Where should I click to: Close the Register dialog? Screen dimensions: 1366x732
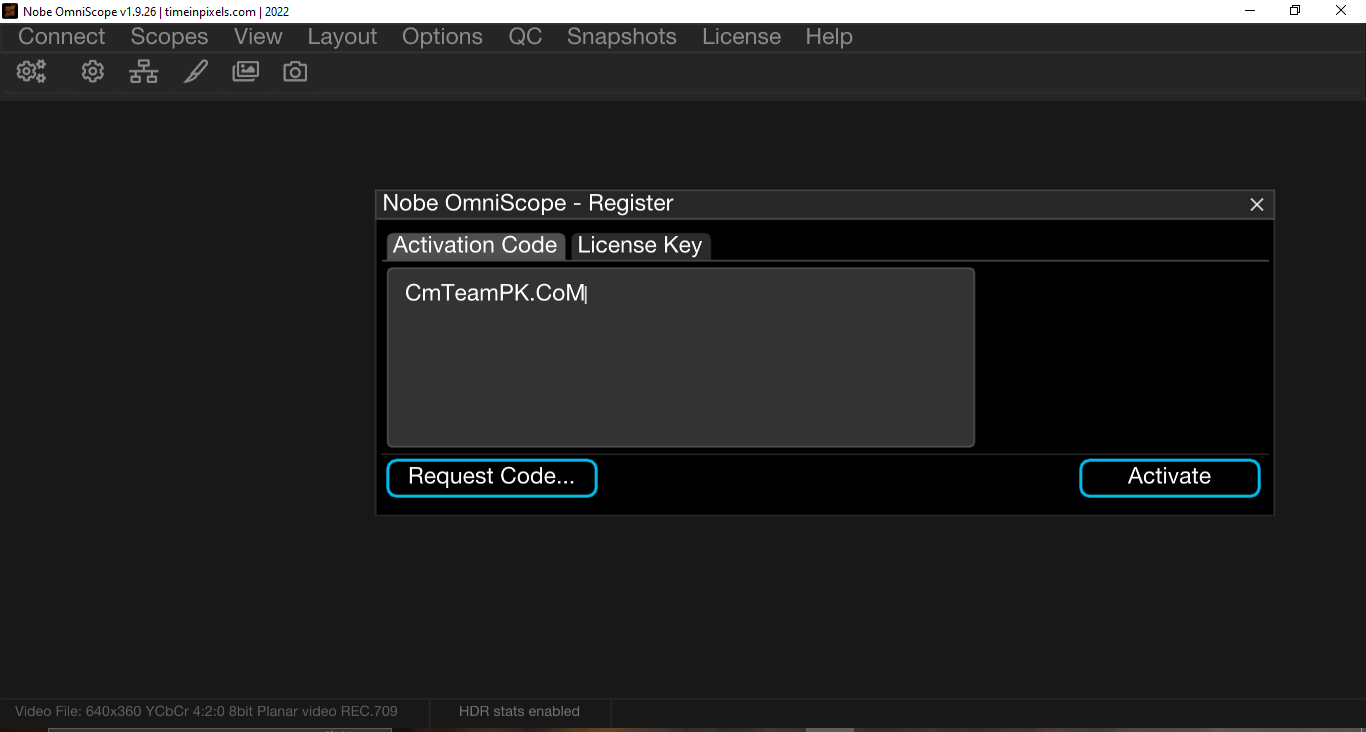(x=1257, y=205)
